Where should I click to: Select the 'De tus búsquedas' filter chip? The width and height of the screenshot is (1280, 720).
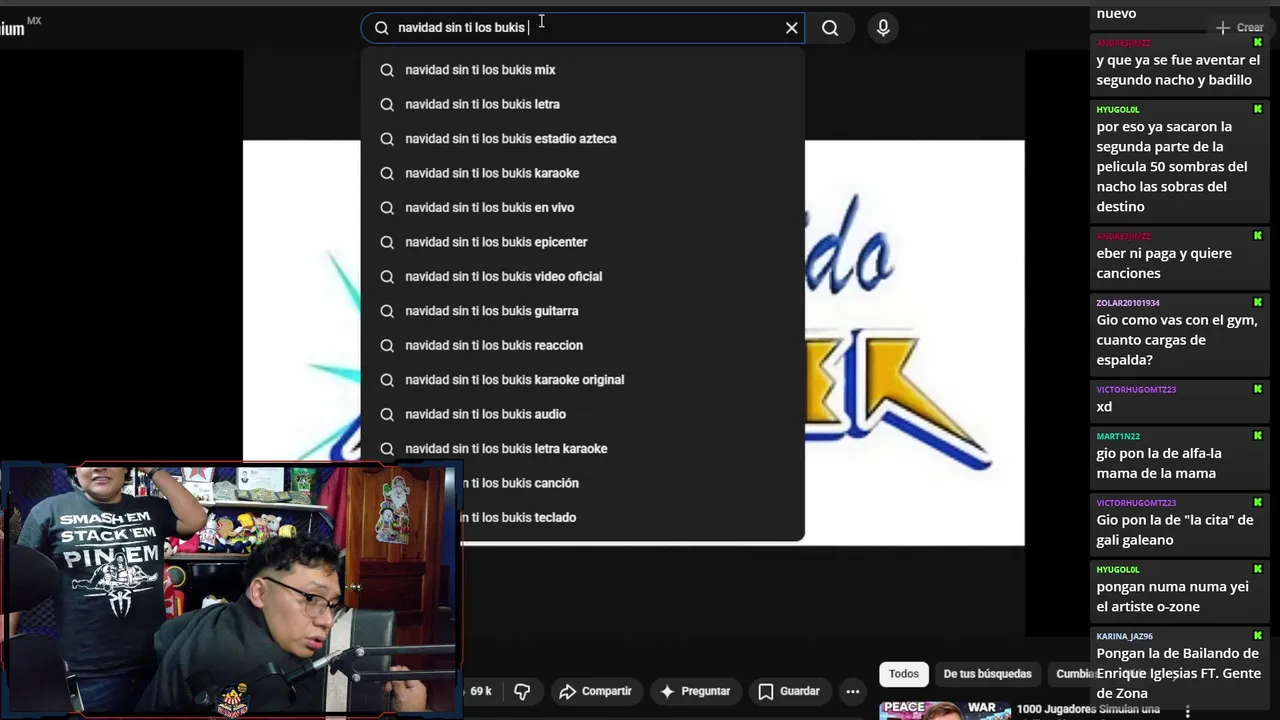click(x=987, y=674)
